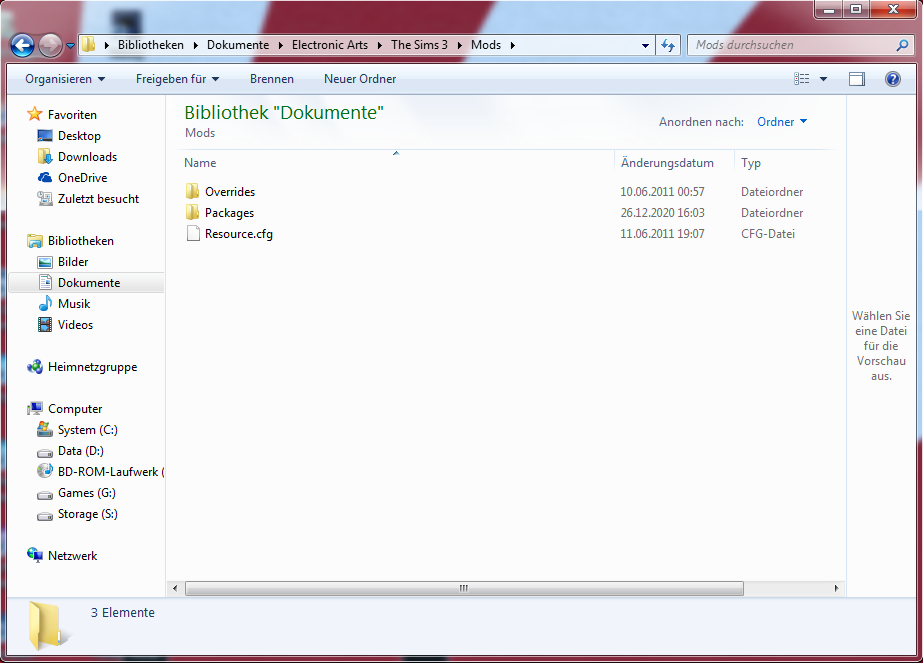Open Heimnetzgruppe in the sidebar
923x663 pixels.
tap(92, 367)
